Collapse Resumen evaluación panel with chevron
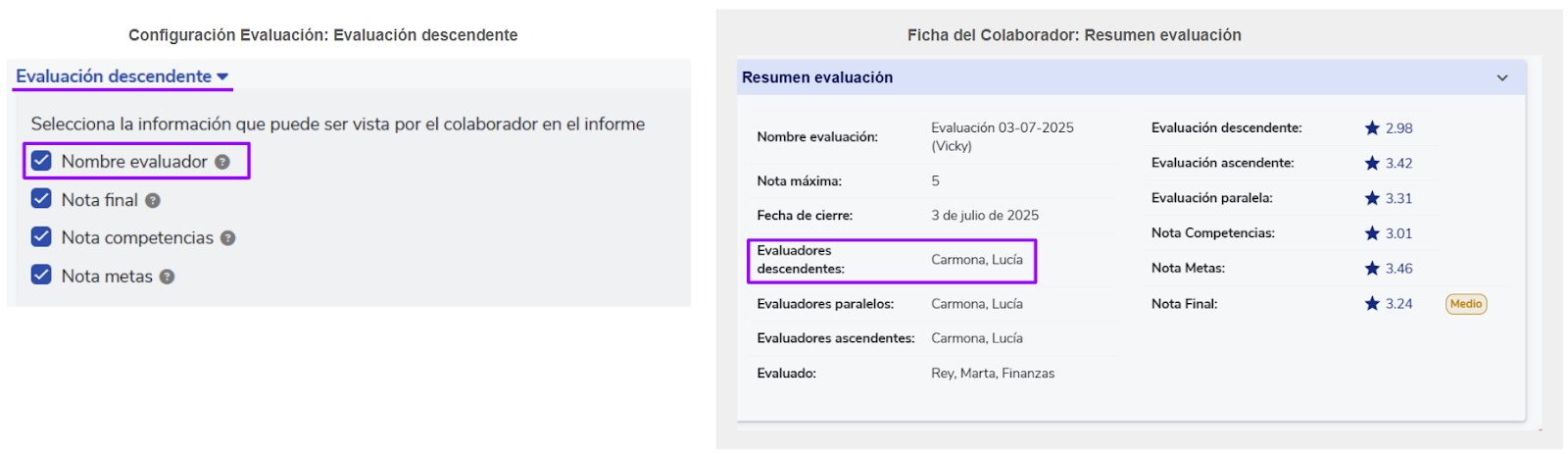 (1502, 77)
